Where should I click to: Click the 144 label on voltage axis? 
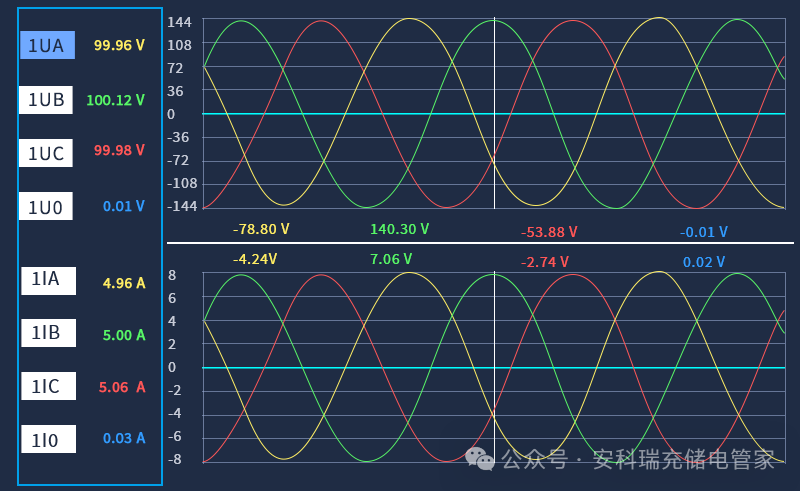coord(180,22)
